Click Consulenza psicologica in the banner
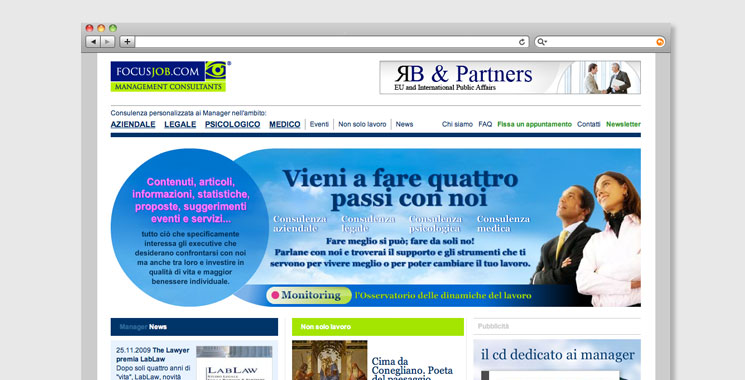The height and width of the screenshot is (380, 745). [x=435, y=224]
